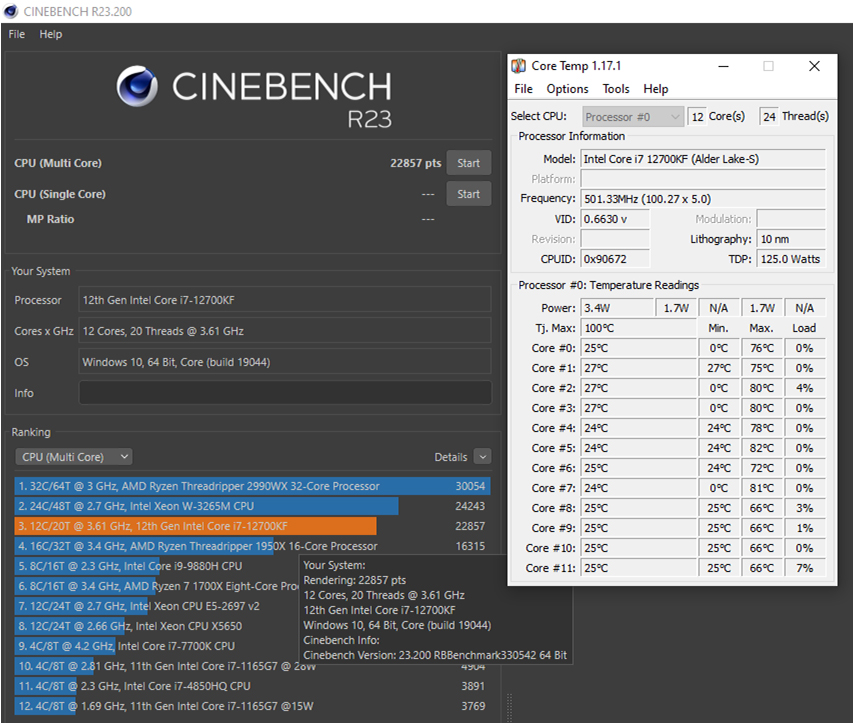Viewport: 853px width, 723px height.
Task: Click the Lithography value 10 nm
Action: (x=791, y=239)
